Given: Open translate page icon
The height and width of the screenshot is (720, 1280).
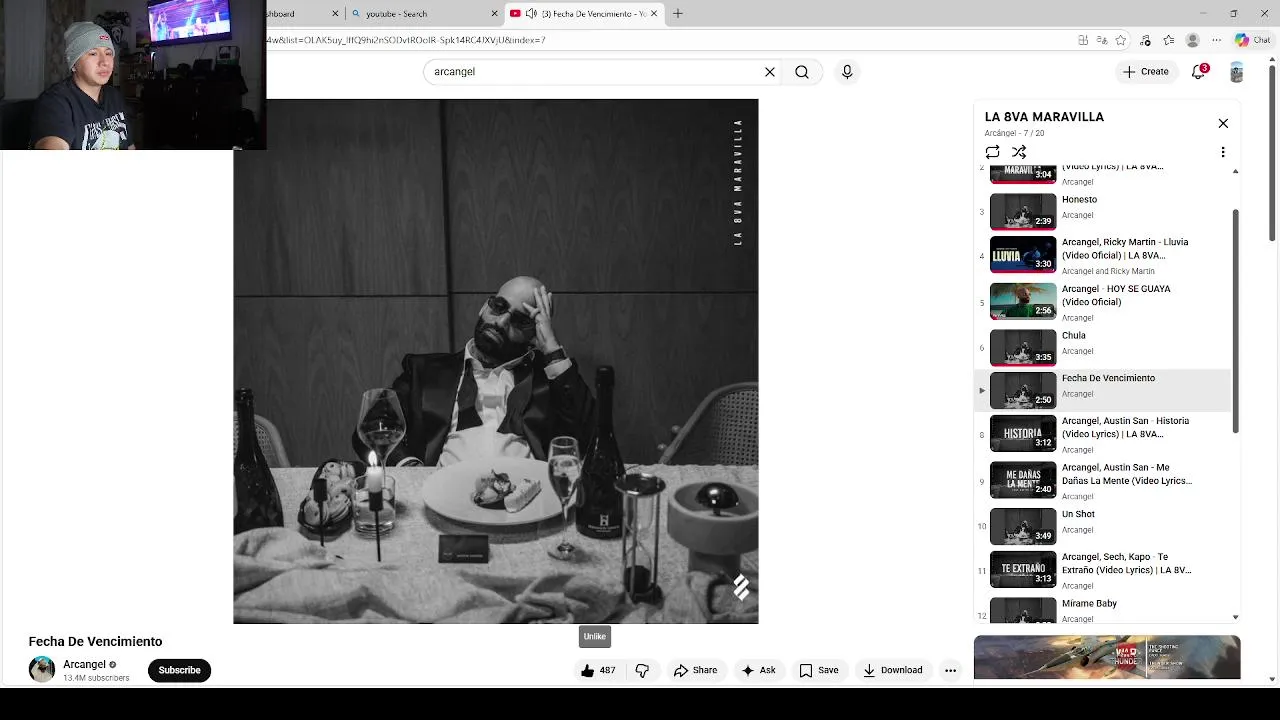Looking at the screenshot, I should point(1102,40).
